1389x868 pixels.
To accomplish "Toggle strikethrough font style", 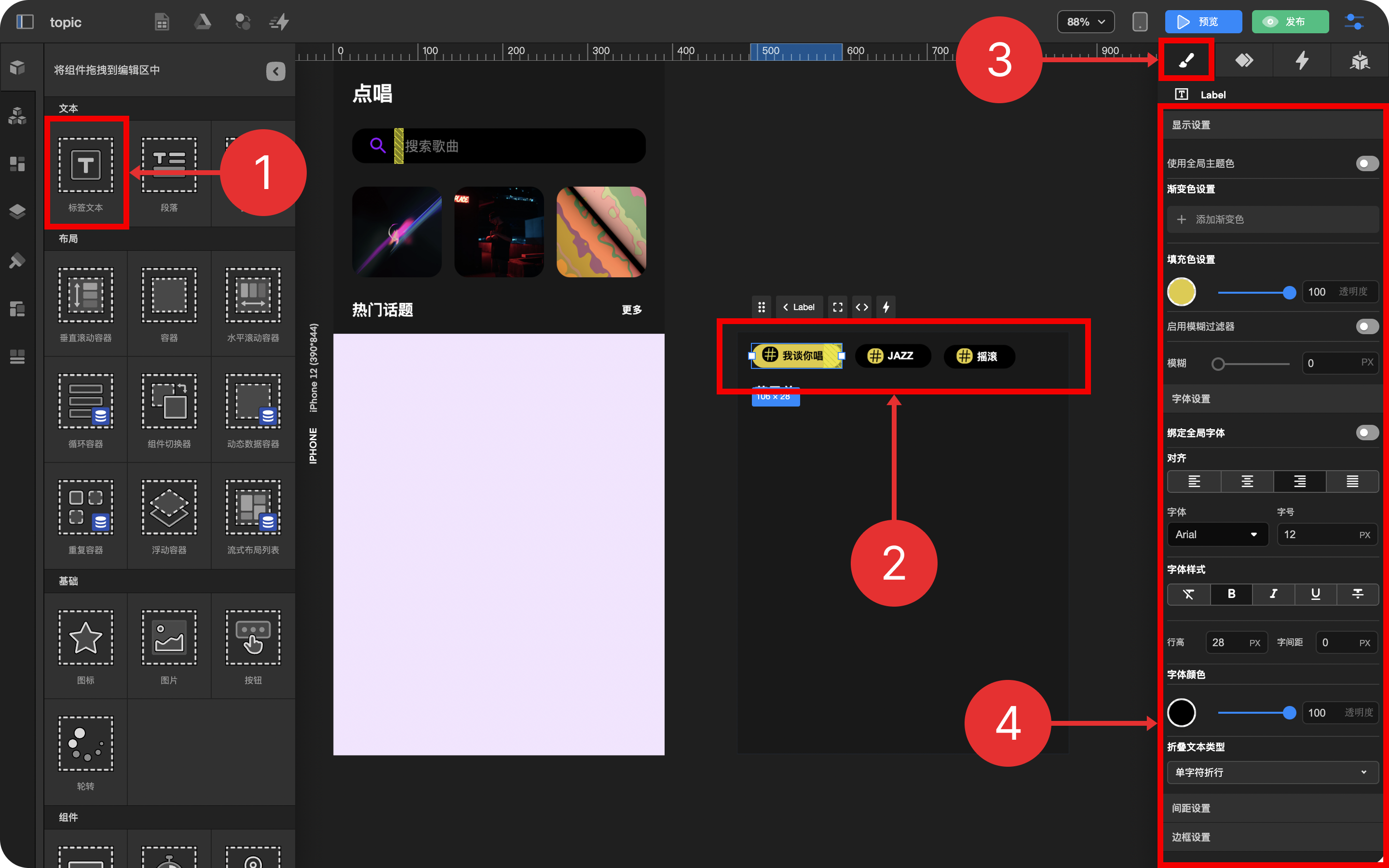I will pos(1358,594).
